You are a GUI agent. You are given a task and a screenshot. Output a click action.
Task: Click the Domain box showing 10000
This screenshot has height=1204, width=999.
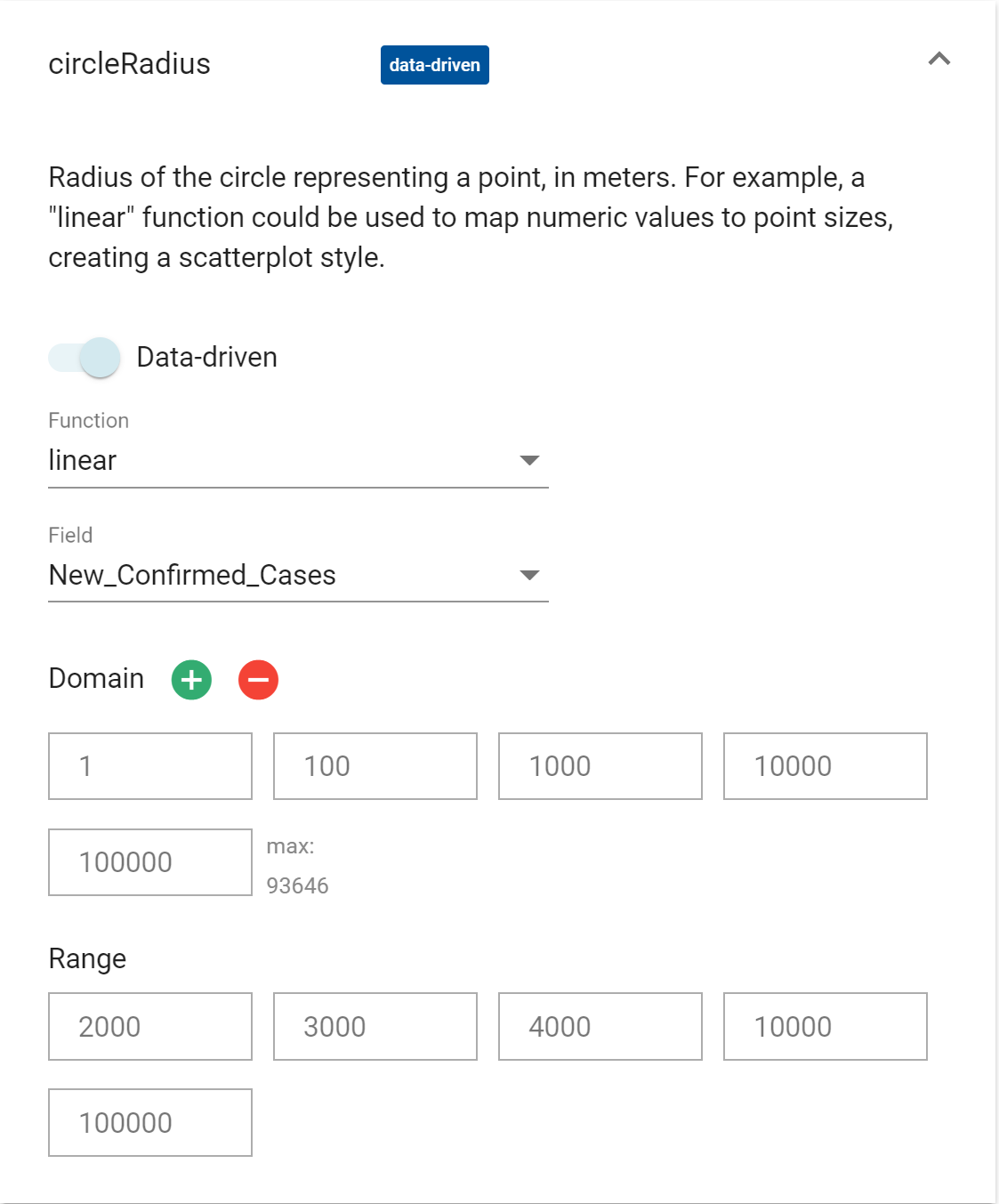point(825,766)
